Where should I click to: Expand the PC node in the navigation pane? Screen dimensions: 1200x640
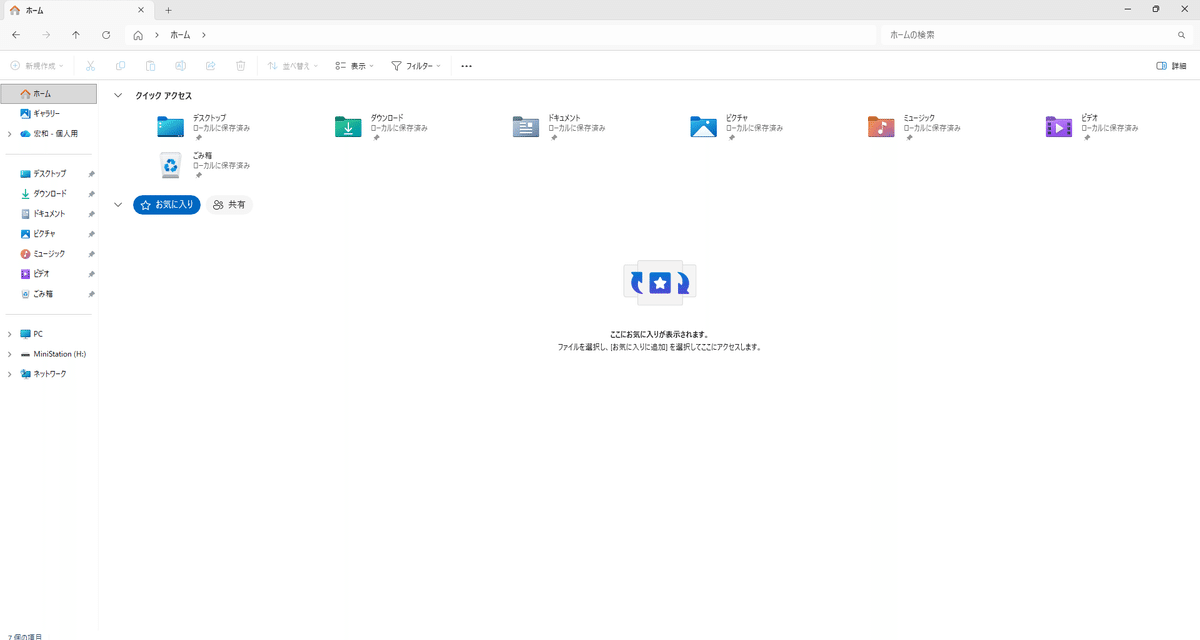click(10, 333)
